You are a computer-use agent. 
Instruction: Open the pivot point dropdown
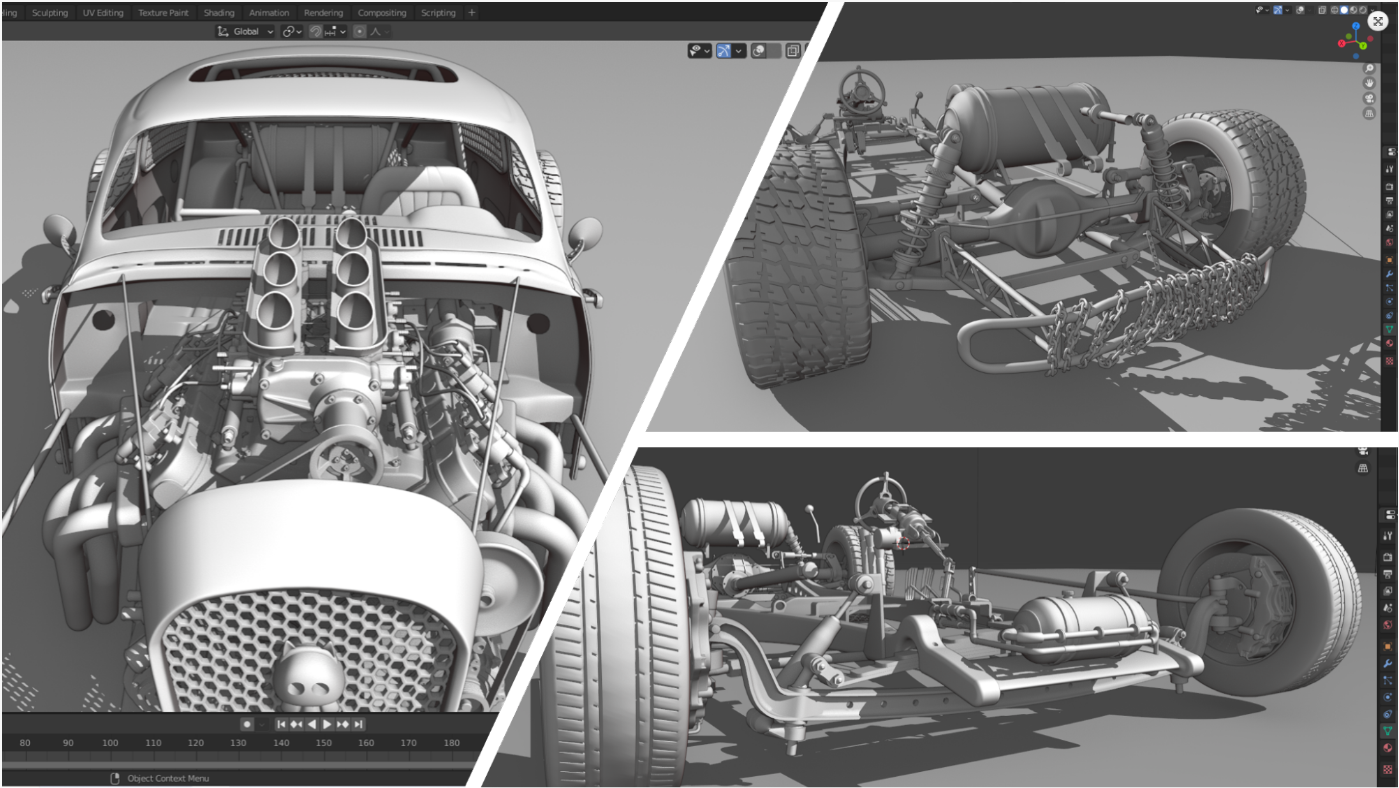(292, 31)
